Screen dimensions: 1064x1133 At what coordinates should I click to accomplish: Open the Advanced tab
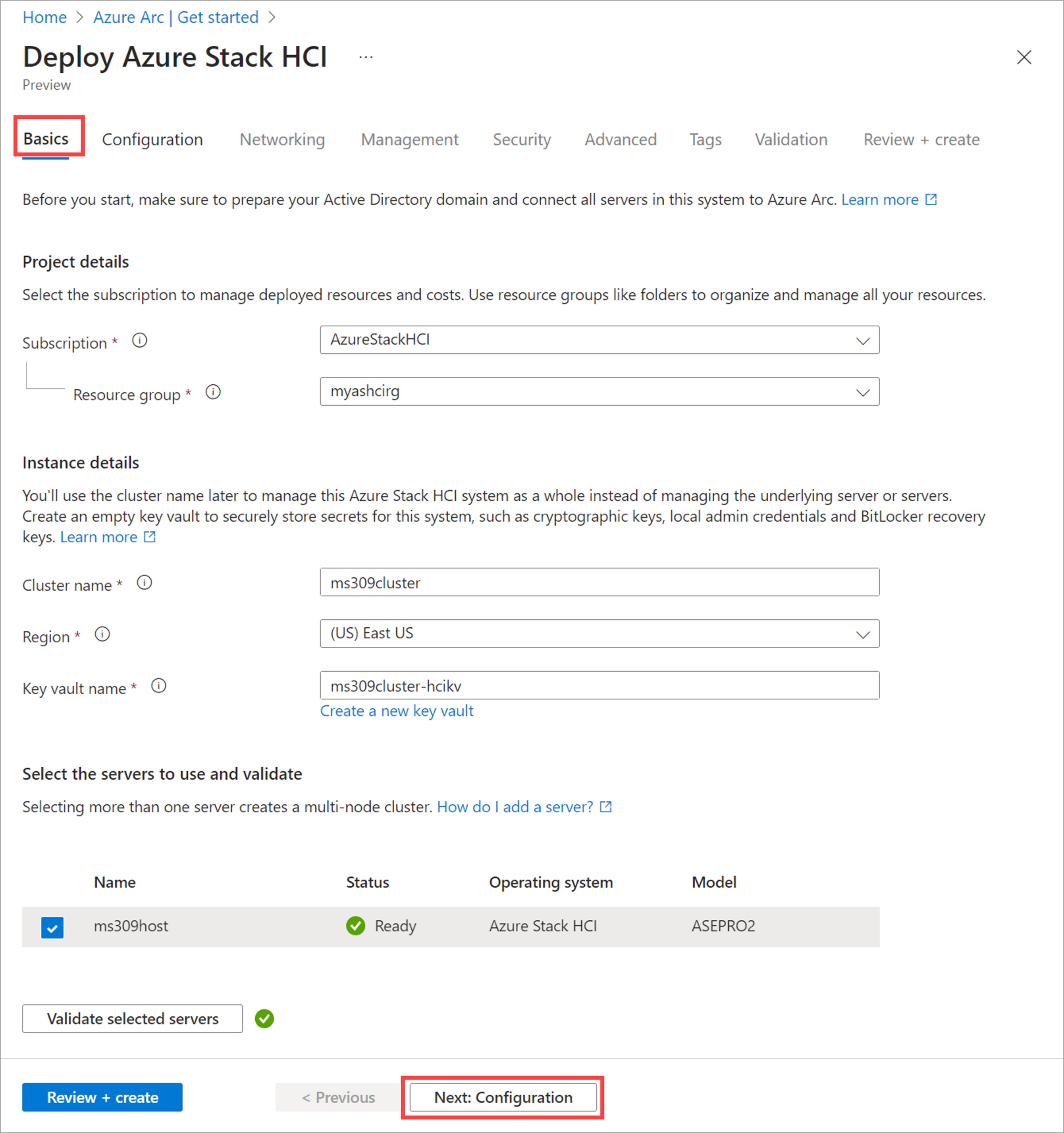(x=621, y=140)
